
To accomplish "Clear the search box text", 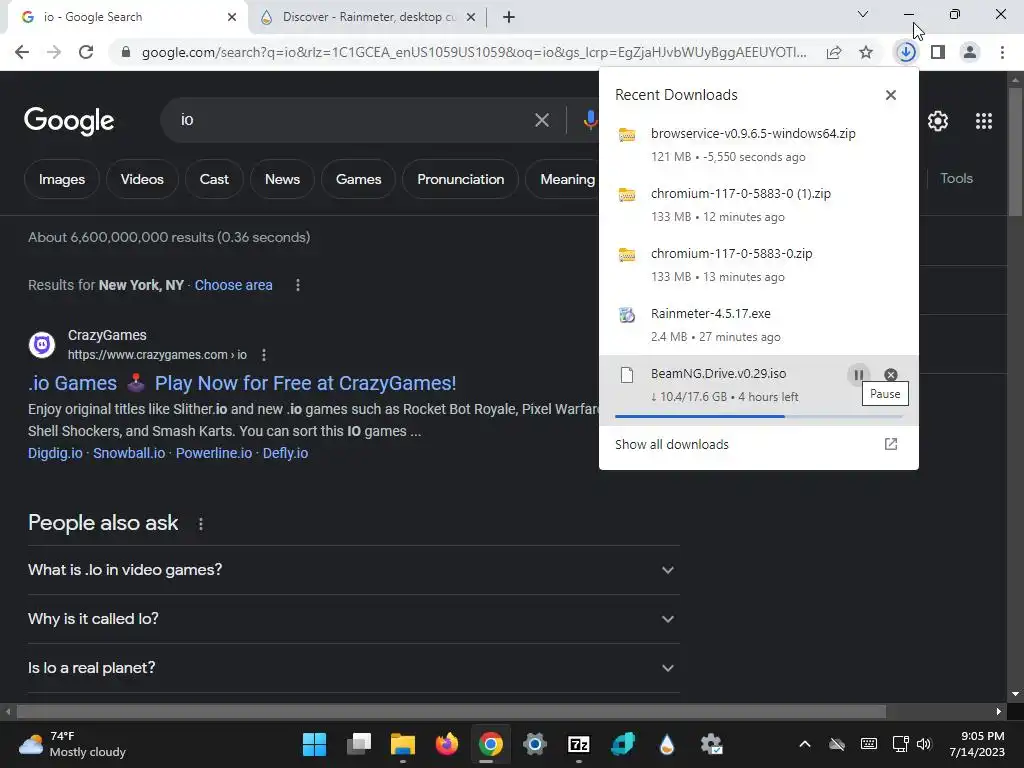I will point(542,120).
